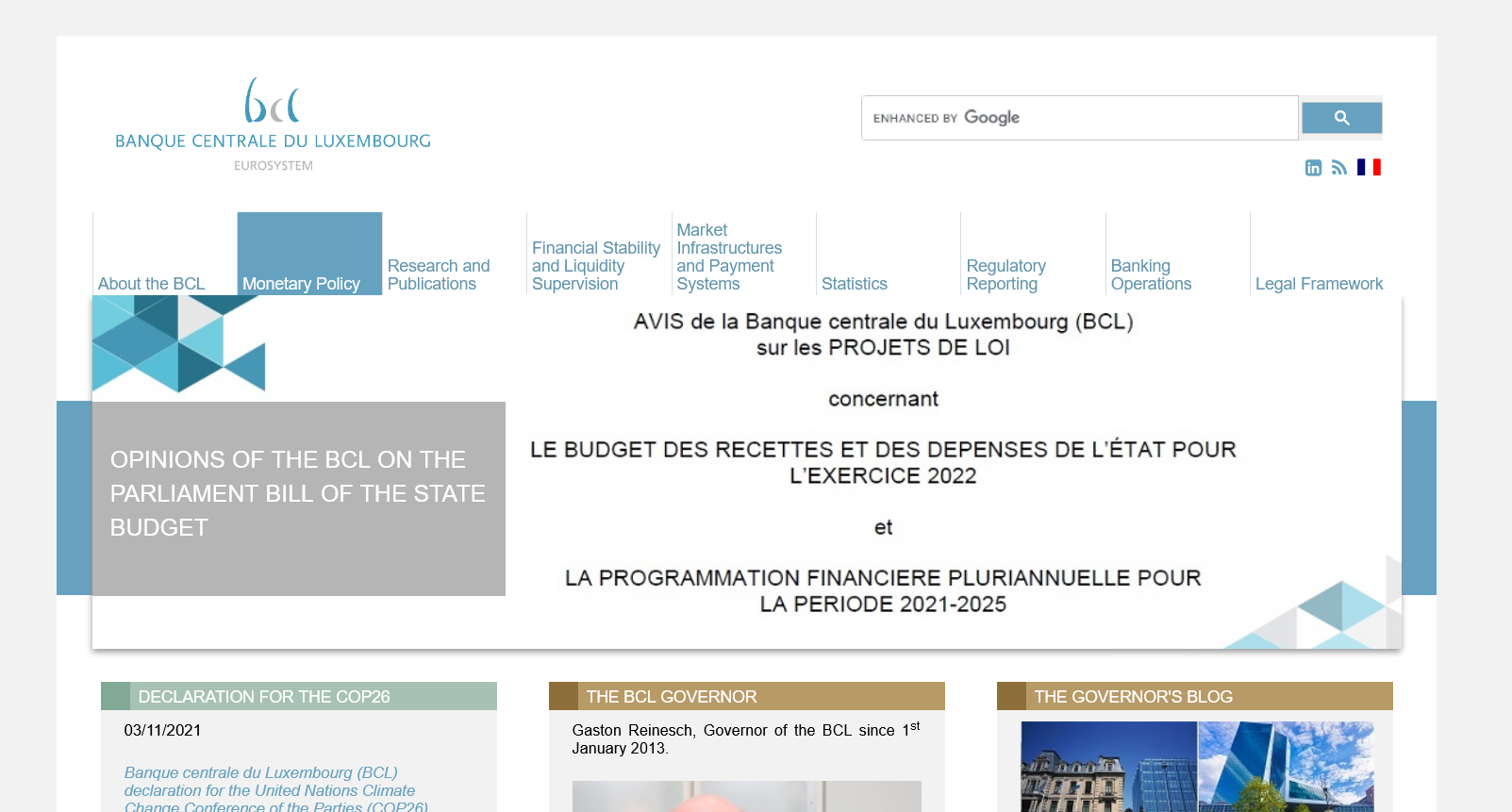This screenshot has width=1512, height=812.
Task: Open the About the BCL menu
Action: pos(152,284)
